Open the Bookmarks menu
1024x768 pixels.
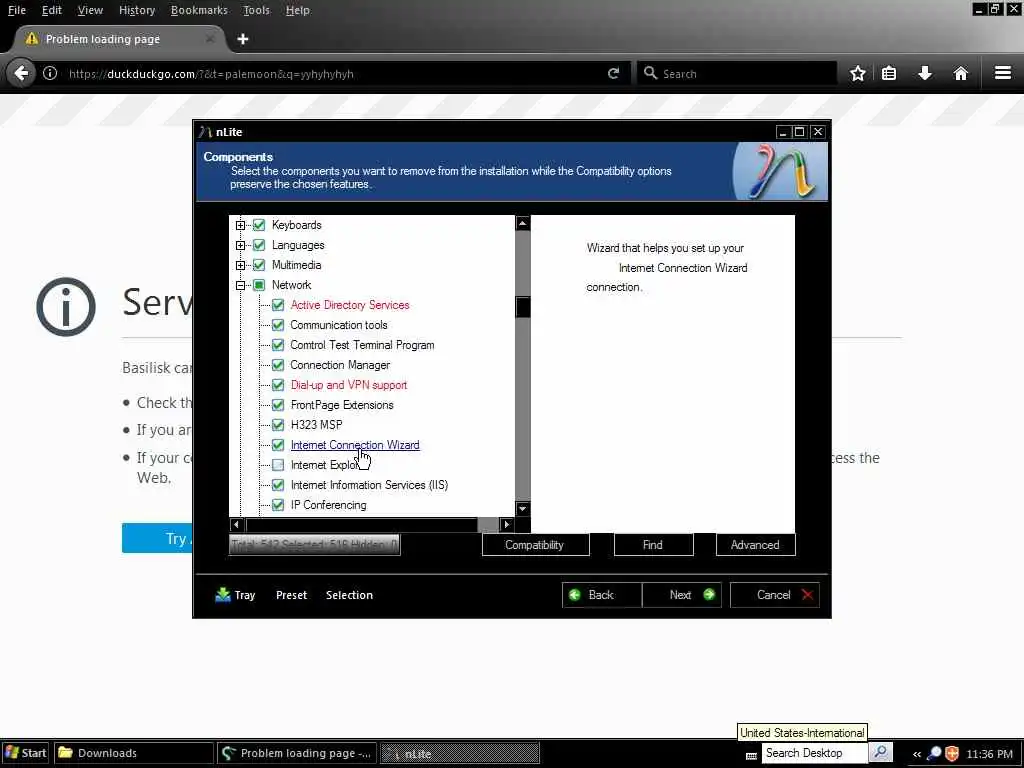point(199,10)
